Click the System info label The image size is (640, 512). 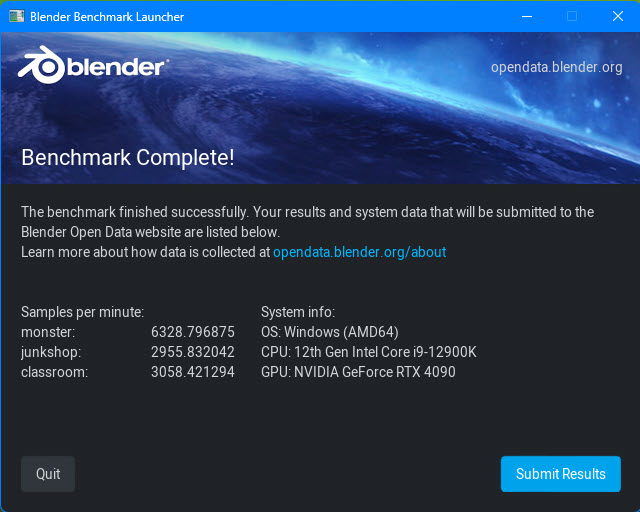298,312
